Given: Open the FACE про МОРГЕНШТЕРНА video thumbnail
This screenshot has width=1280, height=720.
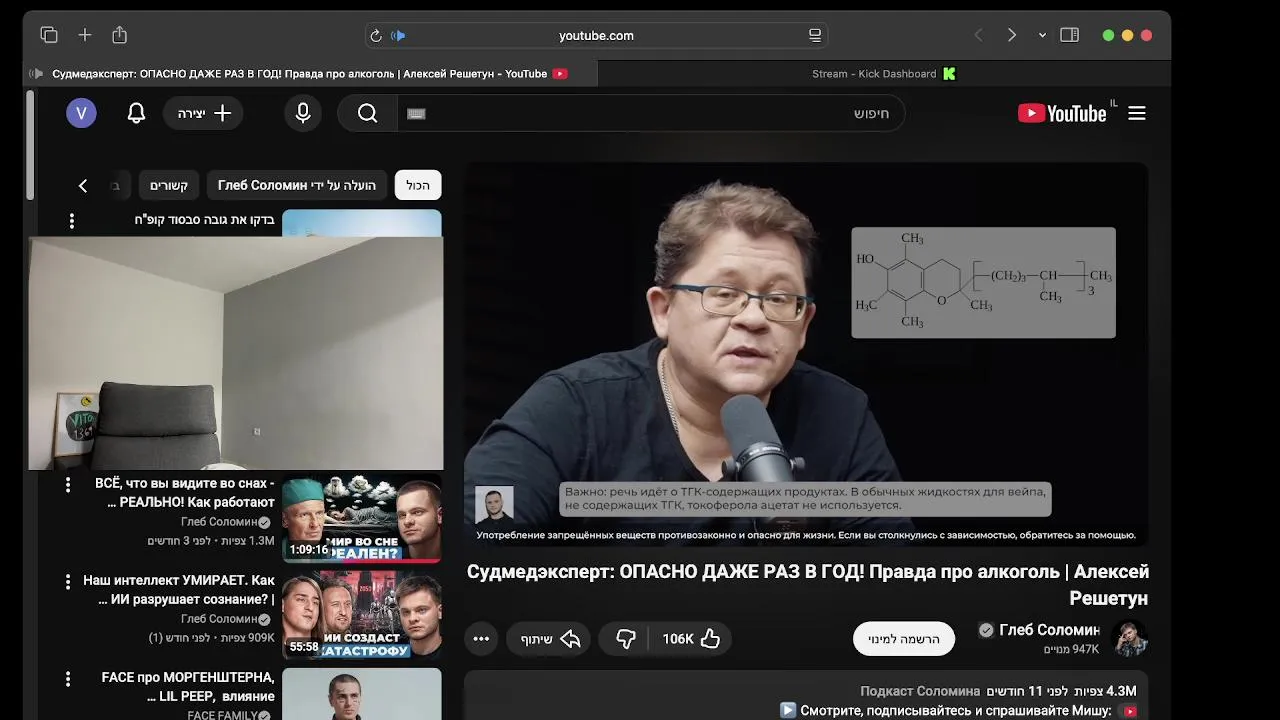Looking at the screenshot, I should point(362,694).
